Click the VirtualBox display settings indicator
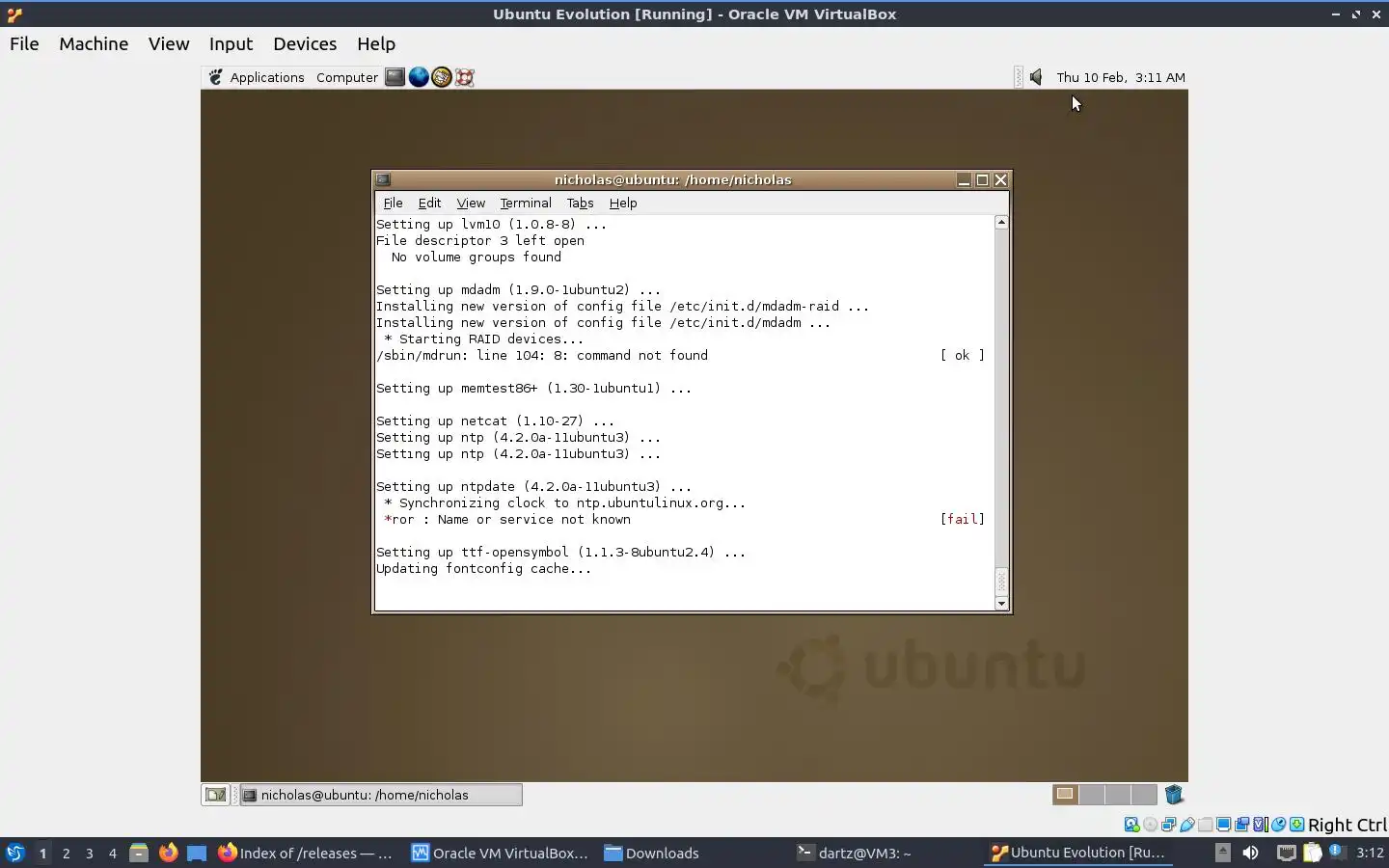Viewport: 1389px width, 868px height. tap(1223, 825)
